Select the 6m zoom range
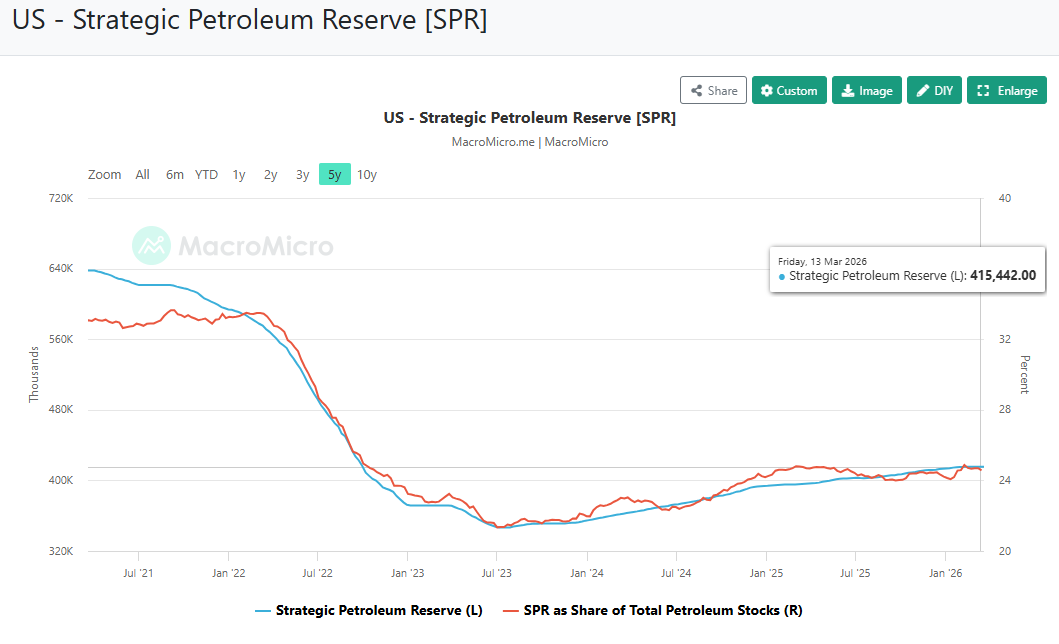The image size is (1059, 644). 175,175
